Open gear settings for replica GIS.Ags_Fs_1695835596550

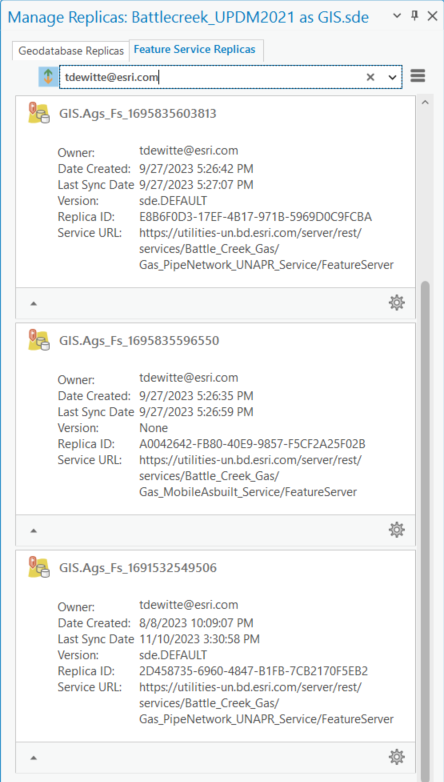point(397,530)
